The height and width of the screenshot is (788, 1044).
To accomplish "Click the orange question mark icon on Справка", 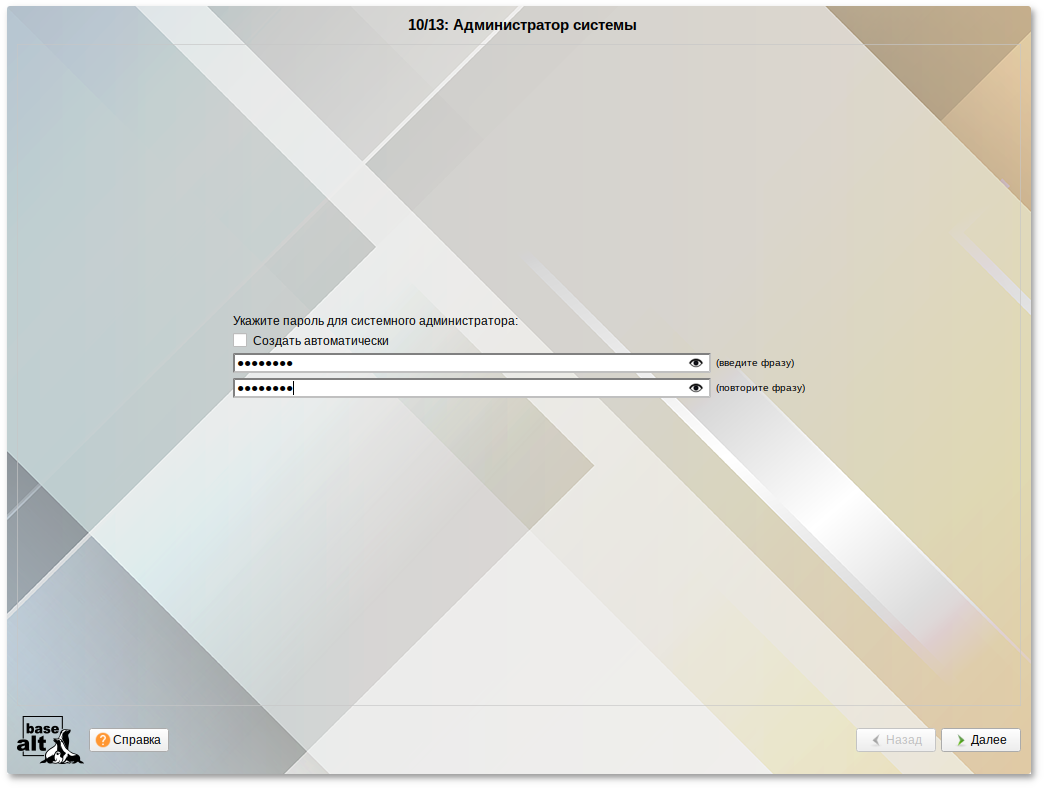I will (103, 740).
